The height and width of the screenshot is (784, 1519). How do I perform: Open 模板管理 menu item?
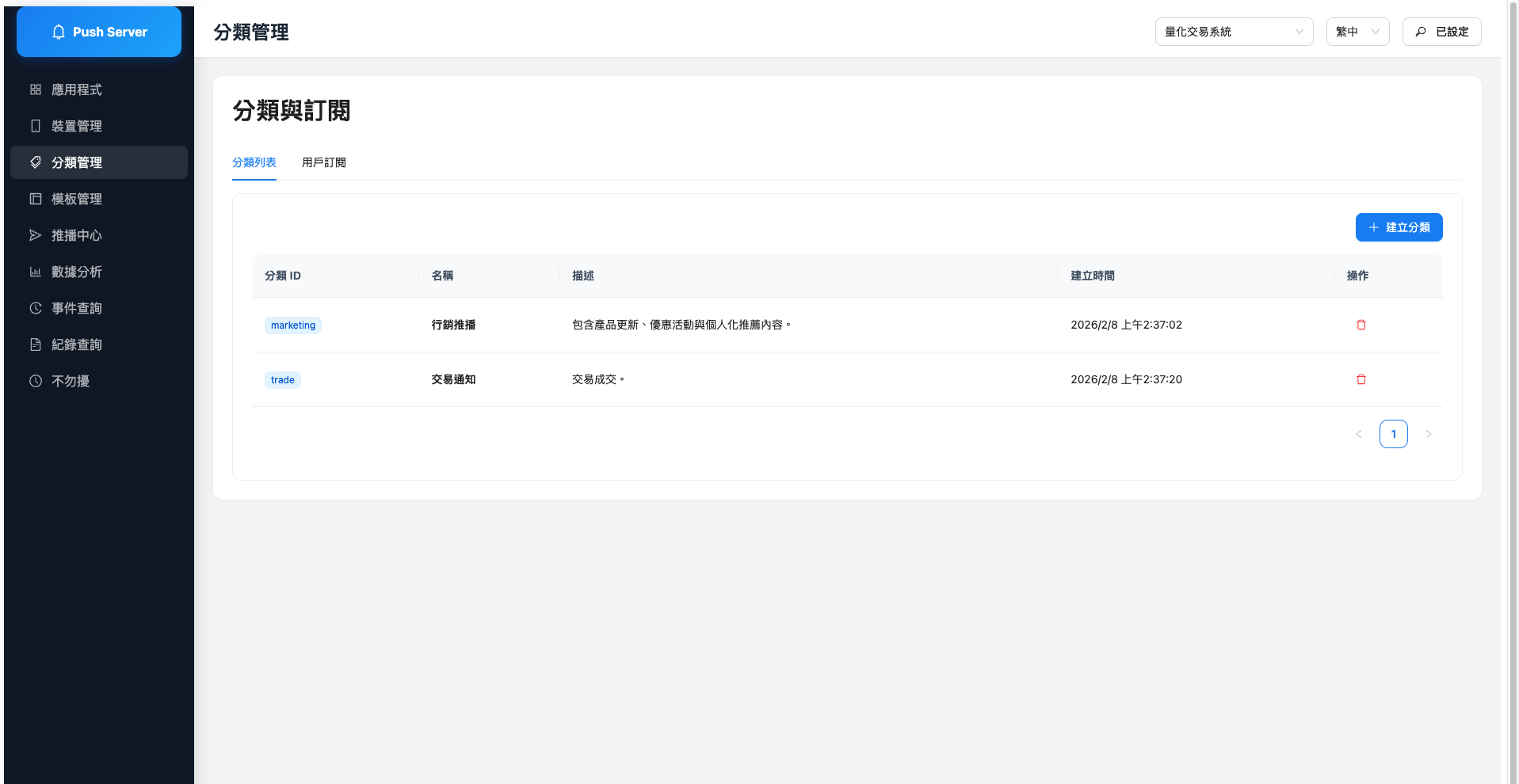tap(99, 199)
